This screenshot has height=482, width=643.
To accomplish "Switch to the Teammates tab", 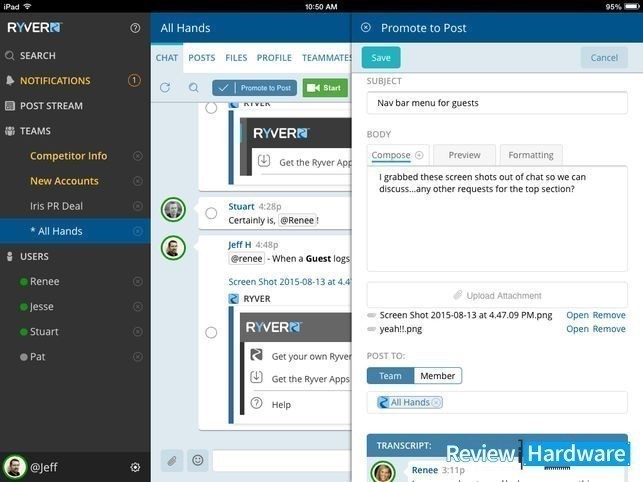I will click(326, 58).
